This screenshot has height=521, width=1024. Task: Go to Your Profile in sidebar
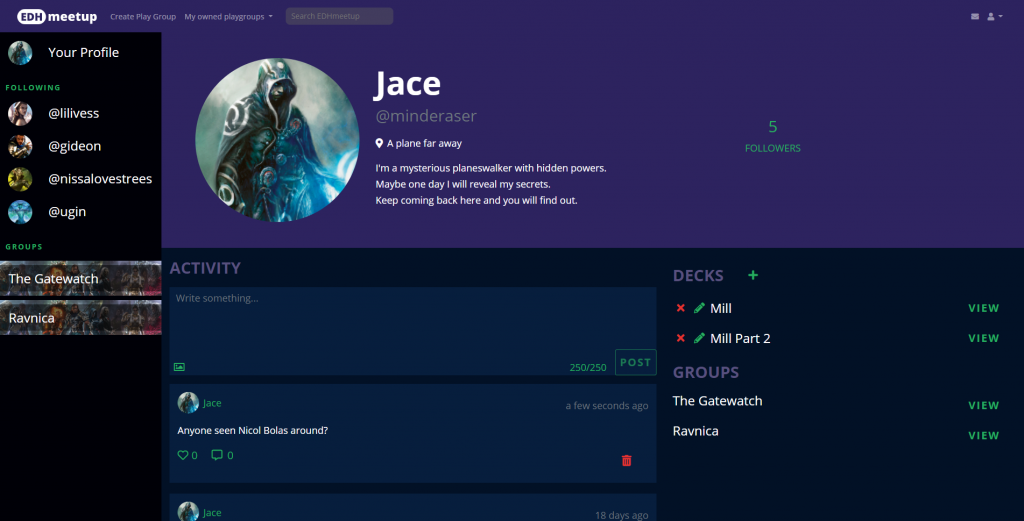[x=83, y=52]
